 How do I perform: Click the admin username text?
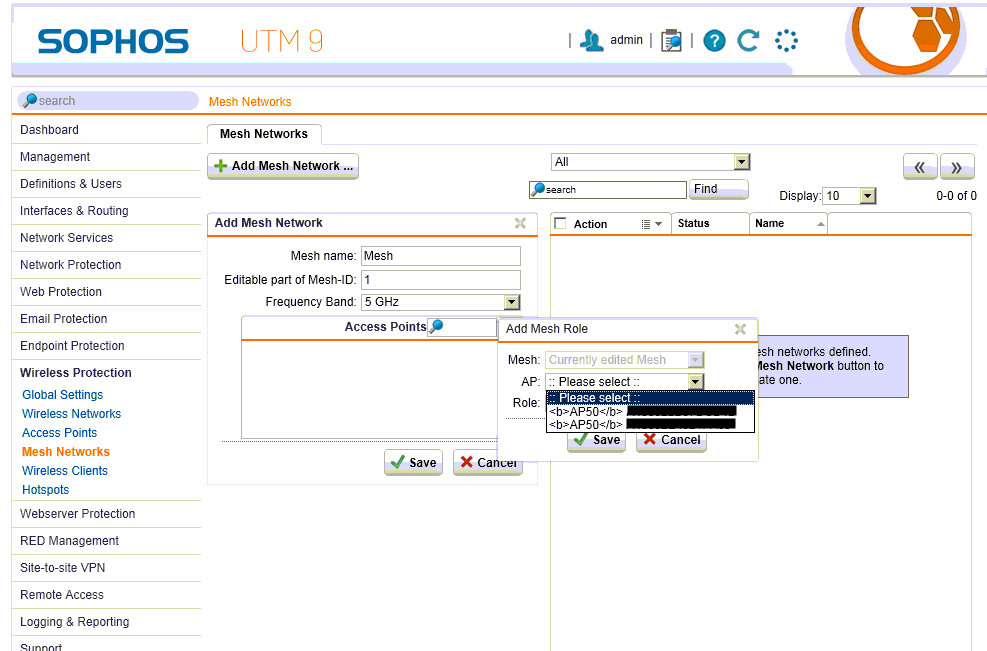click(x=626, y=40)
